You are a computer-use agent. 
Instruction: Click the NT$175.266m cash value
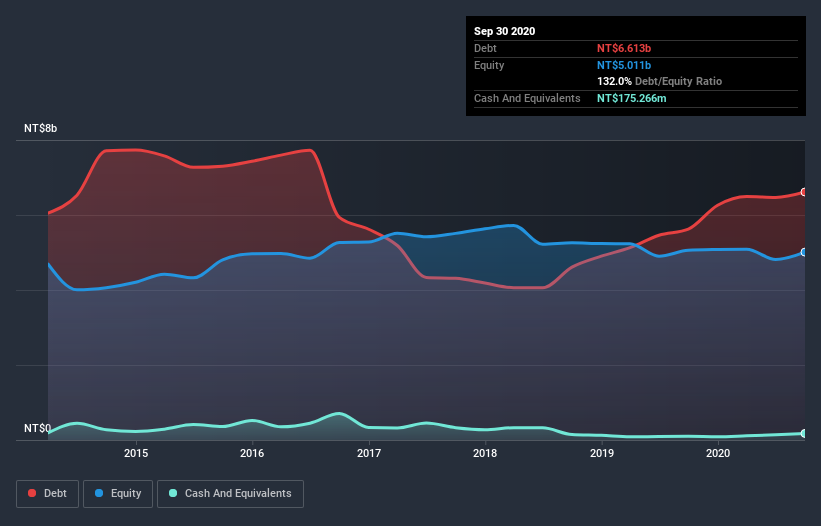(631, 98)
